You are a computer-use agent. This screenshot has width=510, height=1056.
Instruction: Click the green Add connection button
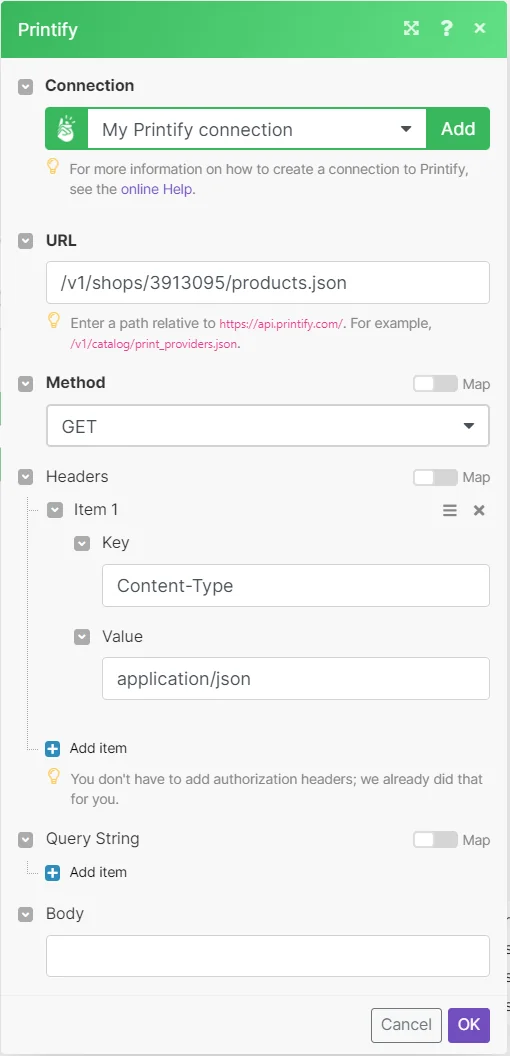click(458, 129)
